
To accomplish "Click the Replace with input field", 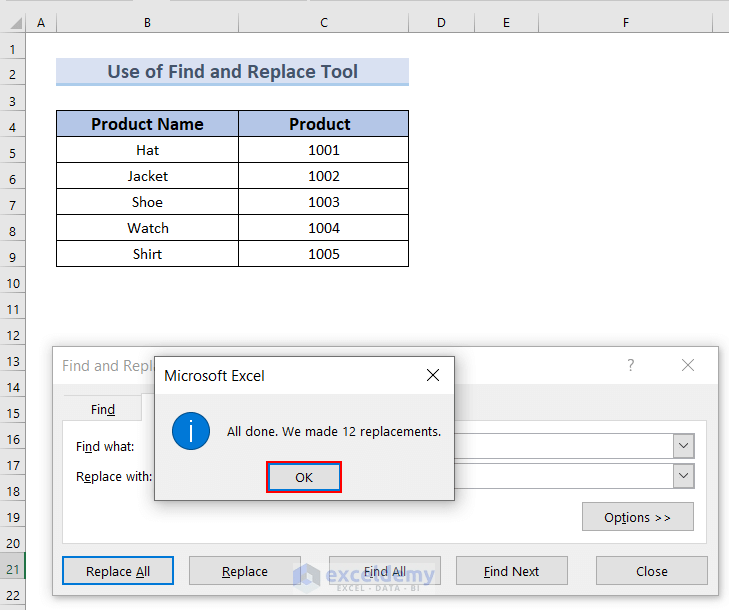I will 563,476.
